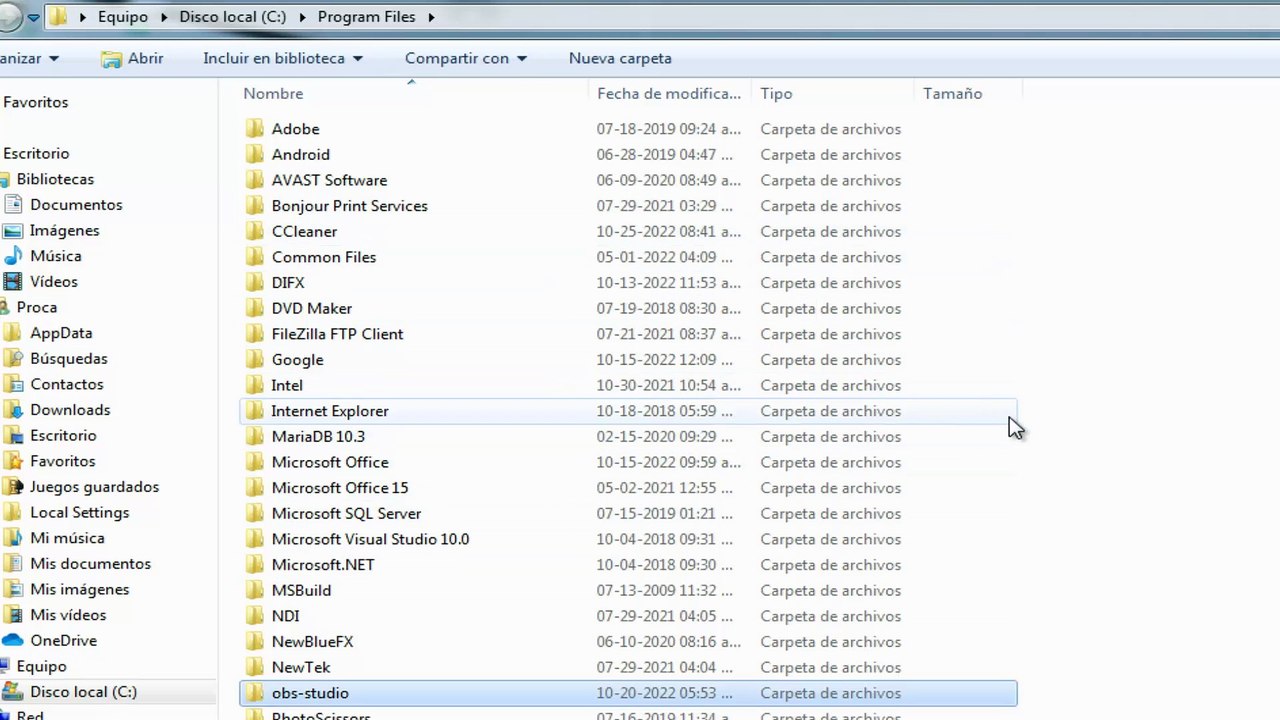Open AppData folder in sidebar
1280x720 pixels.
pyautogui.click(x=61, y=333)
